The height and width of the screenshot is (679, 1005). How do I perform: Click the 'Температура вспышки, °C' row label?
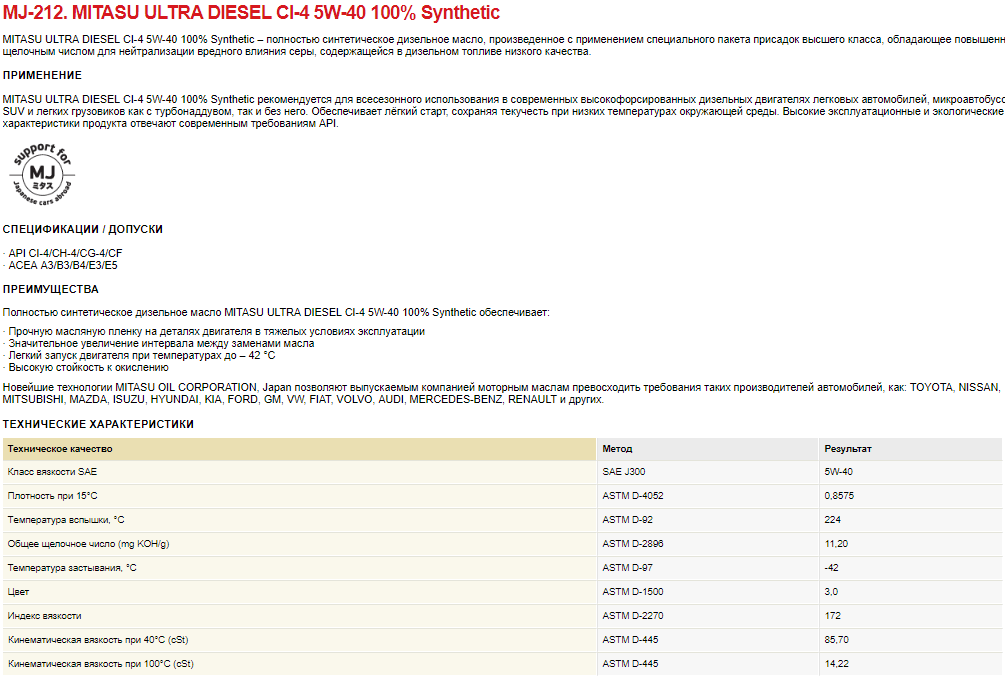66,519
